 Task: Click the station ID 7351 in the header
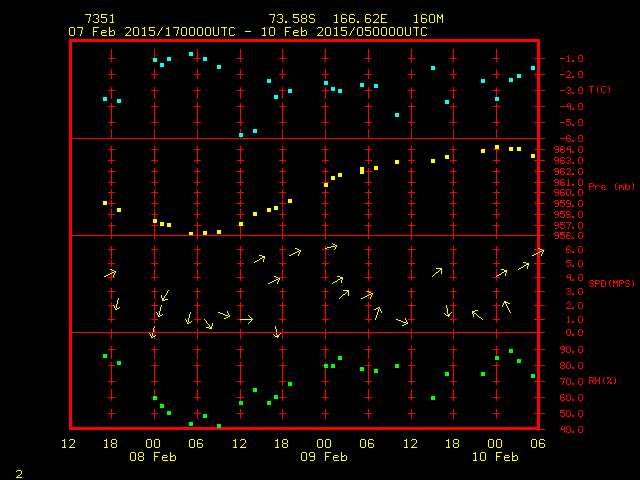[x=101, y=19]
